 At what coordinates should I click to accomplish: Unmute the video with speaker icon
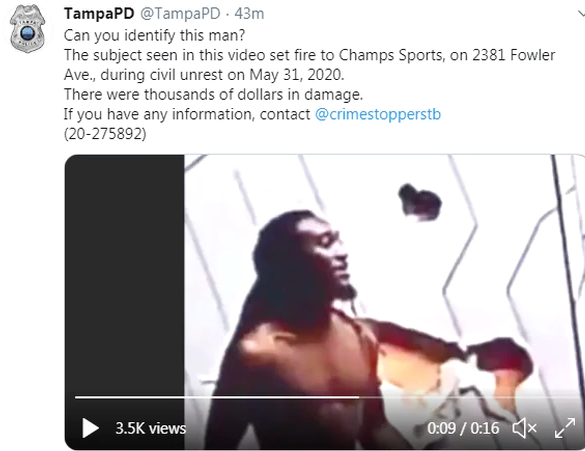tap(524, 428)
